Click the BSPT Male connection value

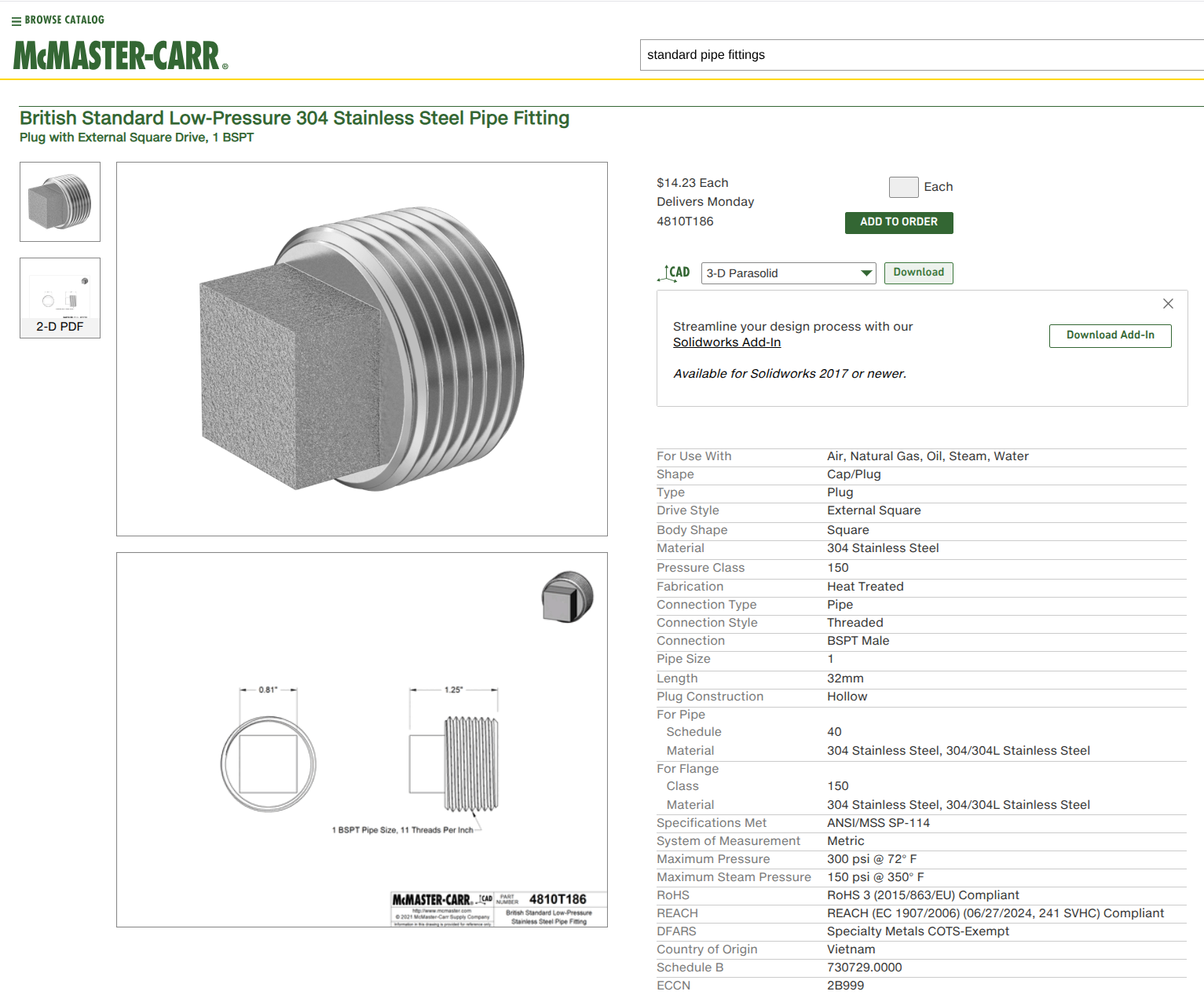point(858,641)
